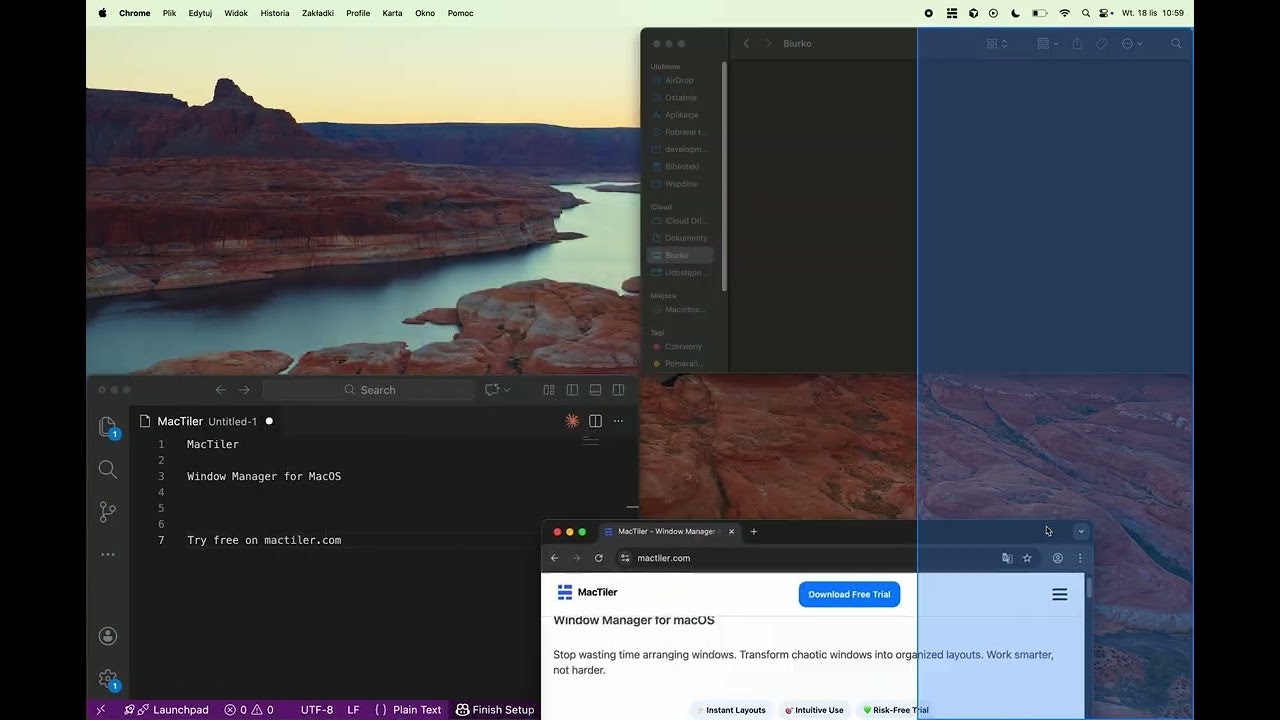Open the Chrome tab search dropdown arrow
Image resolution: width=1280 pixels, height=720 pixels.
1081,532
